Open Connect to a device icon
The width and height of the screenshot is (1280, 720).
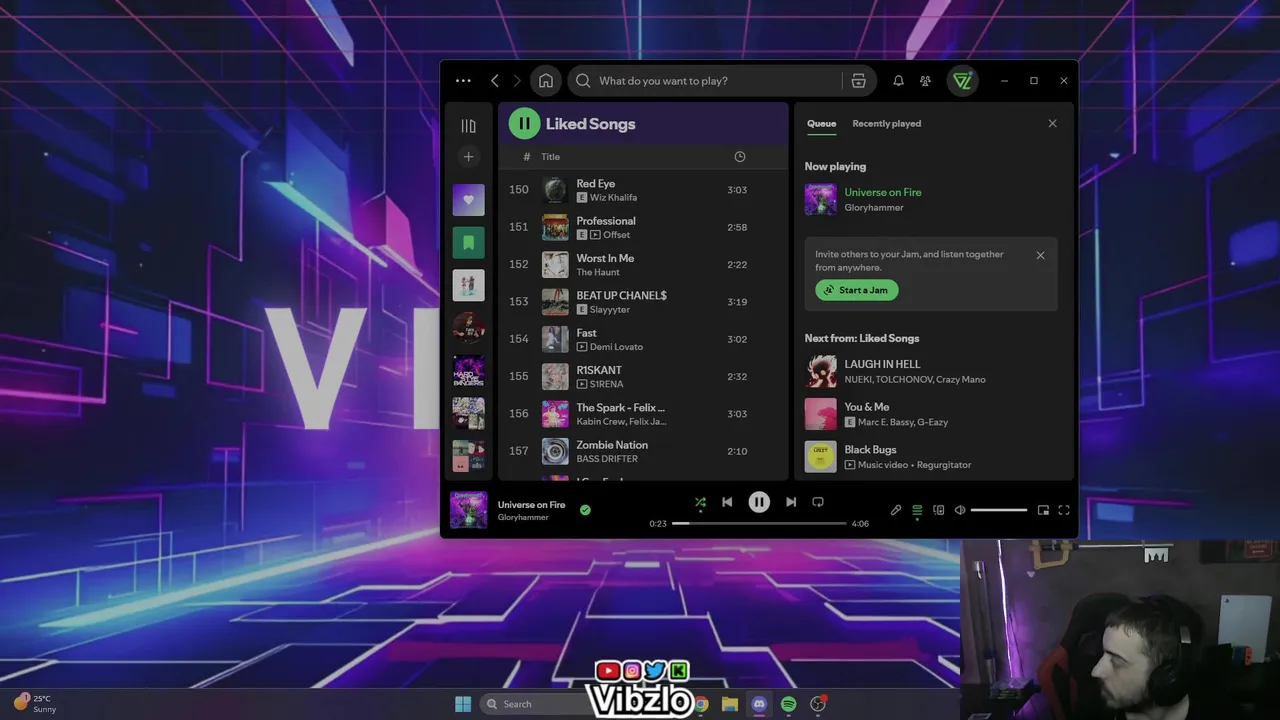pos(938,510)
